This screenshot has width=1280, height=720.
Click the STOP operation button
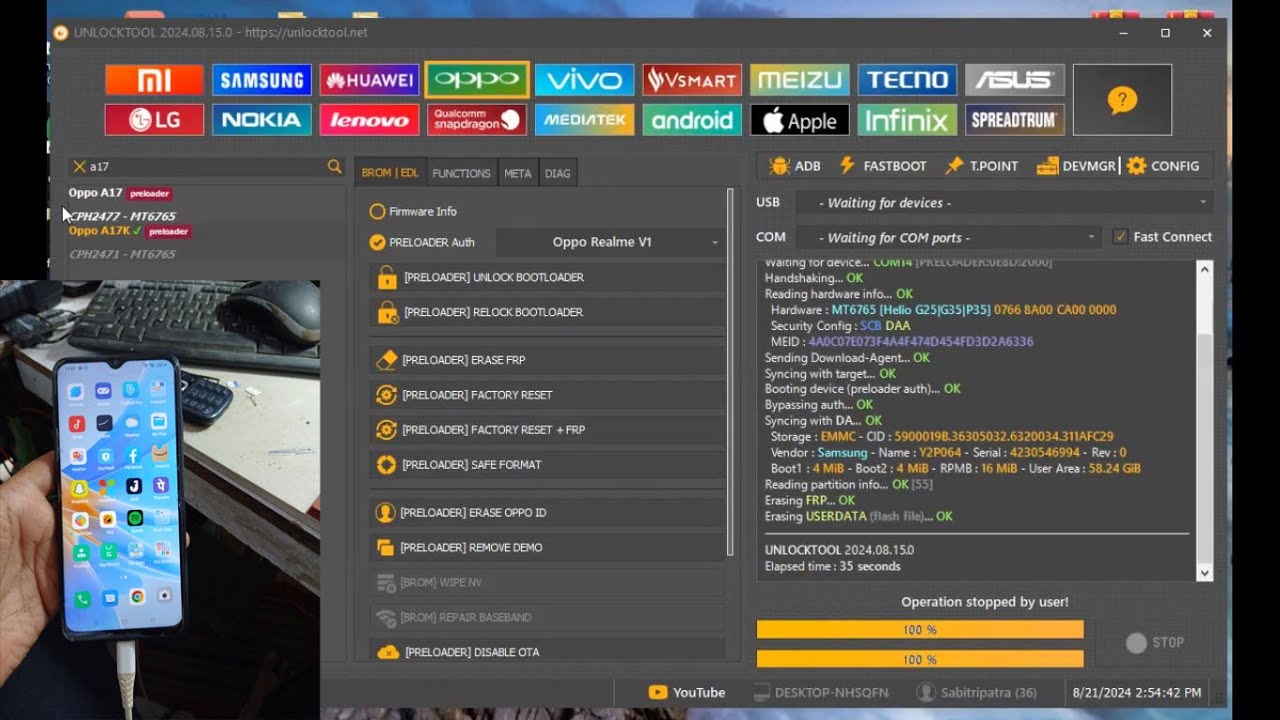1154,643
